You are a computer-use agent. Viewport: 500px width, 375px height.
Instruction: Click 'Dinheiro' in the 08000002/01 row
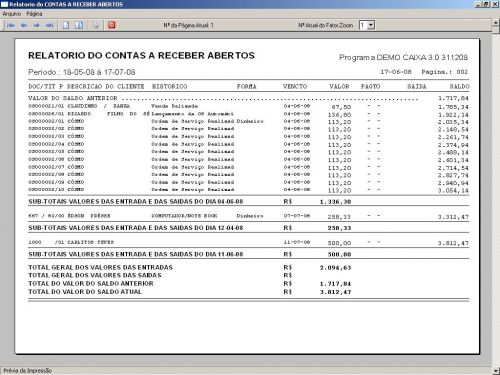[x=250, y=121]
